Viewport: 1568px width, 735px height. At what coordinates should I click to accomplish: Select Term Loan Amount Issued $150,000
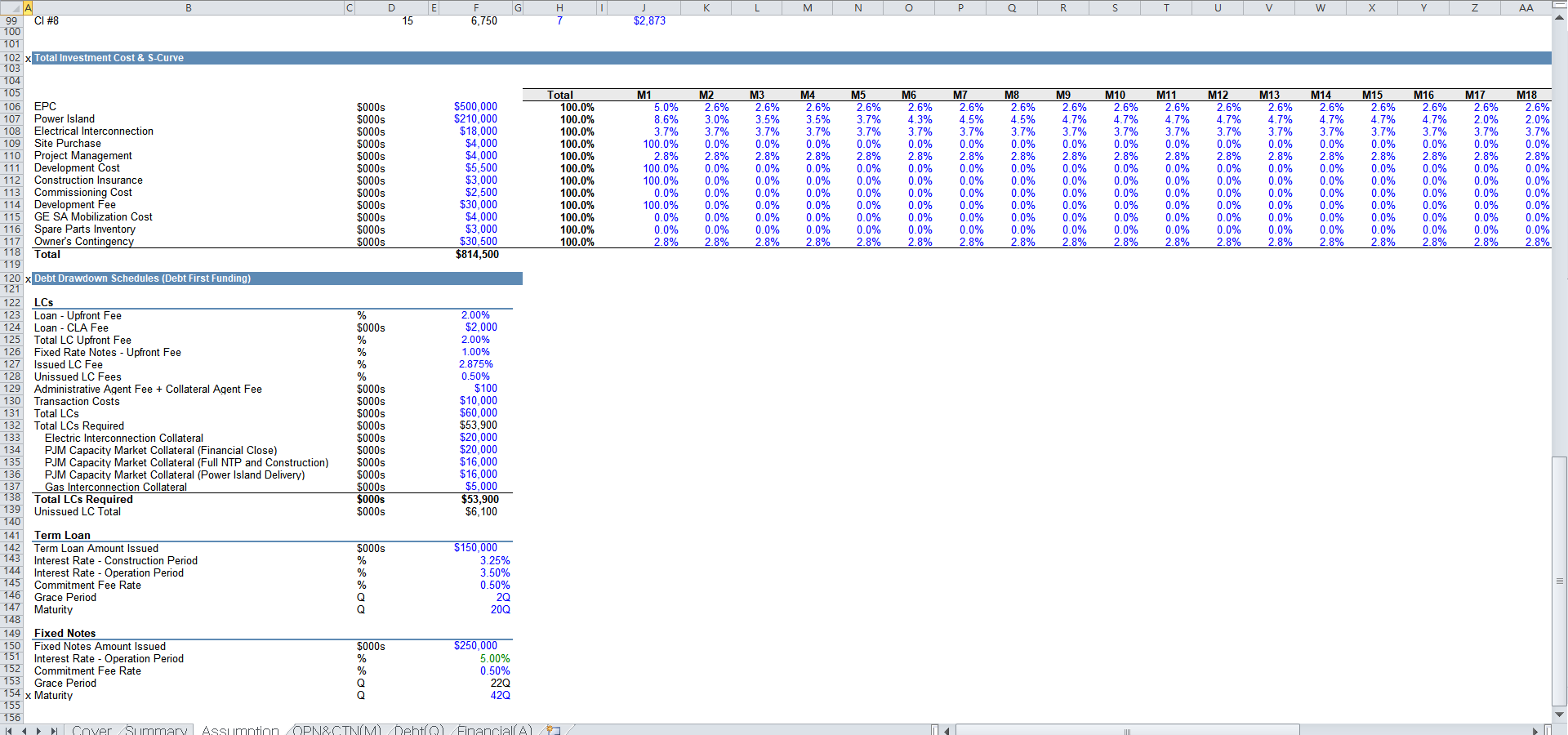click(475, 548)
